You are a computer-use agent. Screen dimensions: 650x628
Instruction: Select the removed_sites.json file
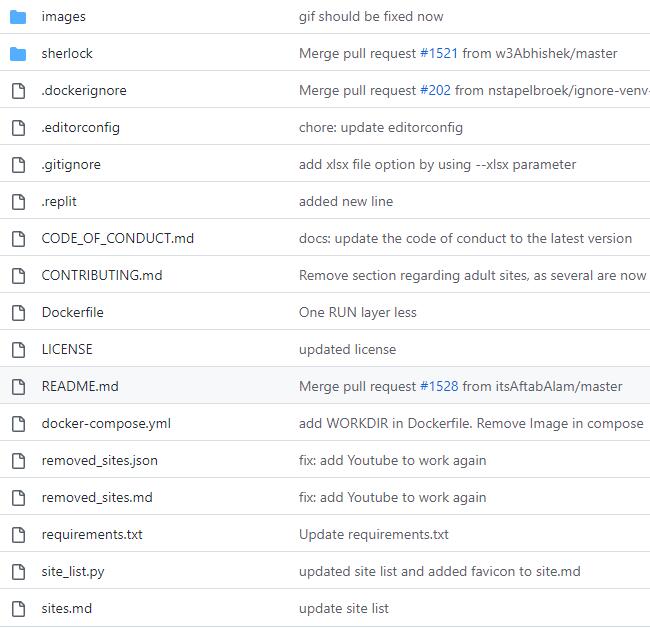pos(99,460)
